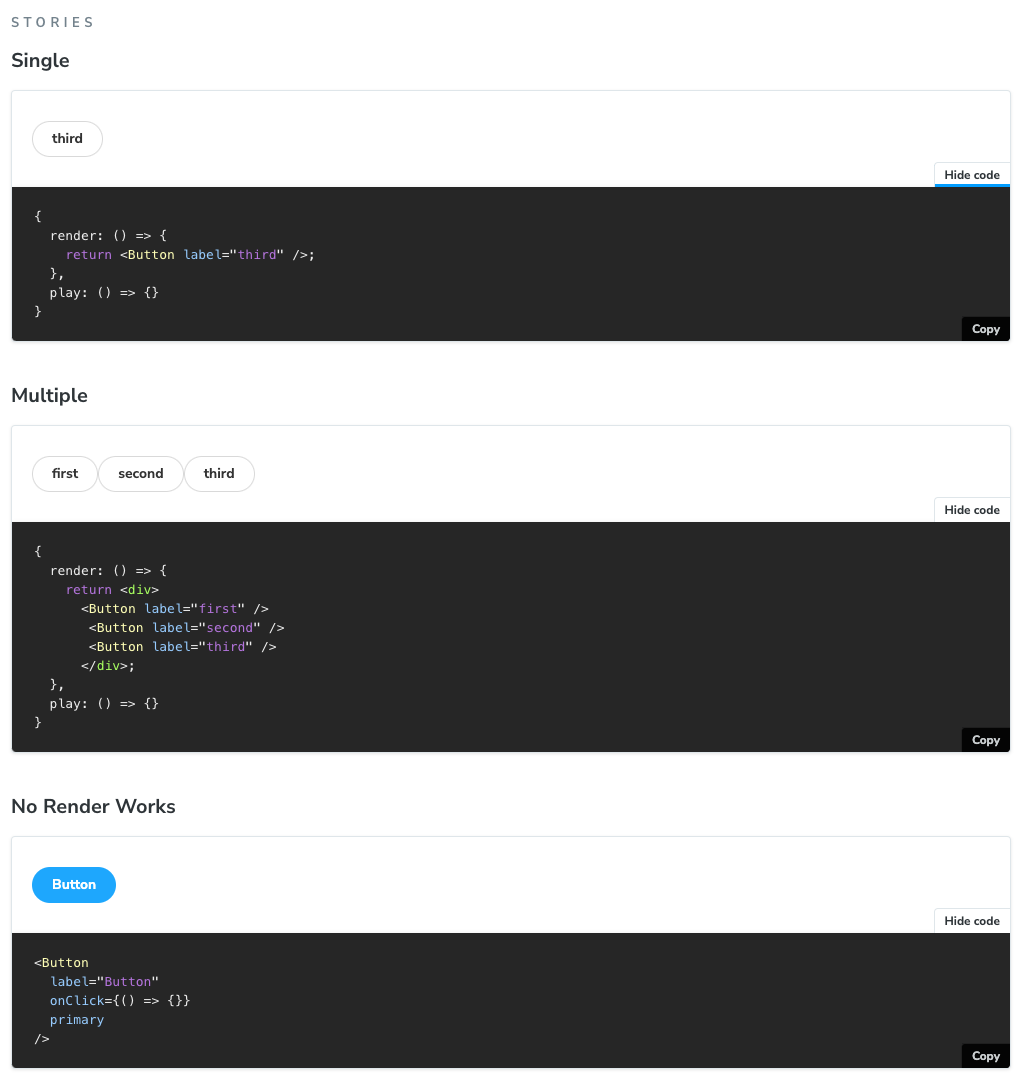Click the STORIES section label
The image size is (1023, 1081).
coord(53,21)
